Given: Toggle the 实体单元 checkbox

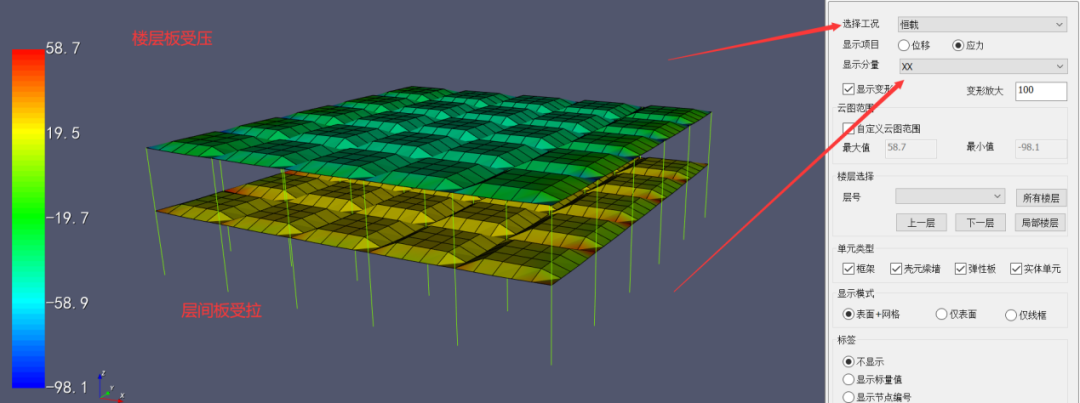Looking at the screenshot, I should [1016, 269].
